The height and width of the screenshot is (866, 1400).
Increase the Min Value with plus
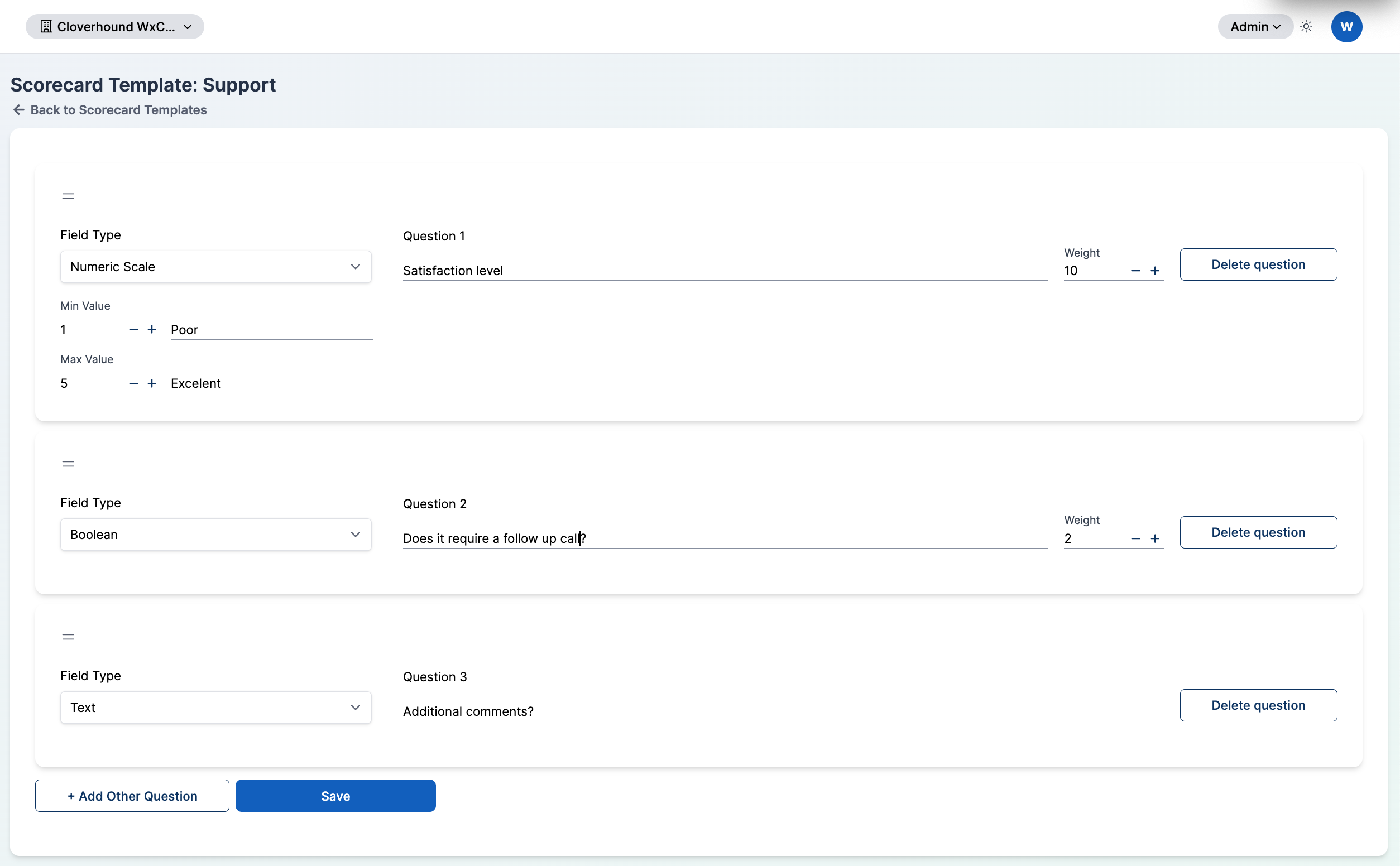(x=152, y=329)
